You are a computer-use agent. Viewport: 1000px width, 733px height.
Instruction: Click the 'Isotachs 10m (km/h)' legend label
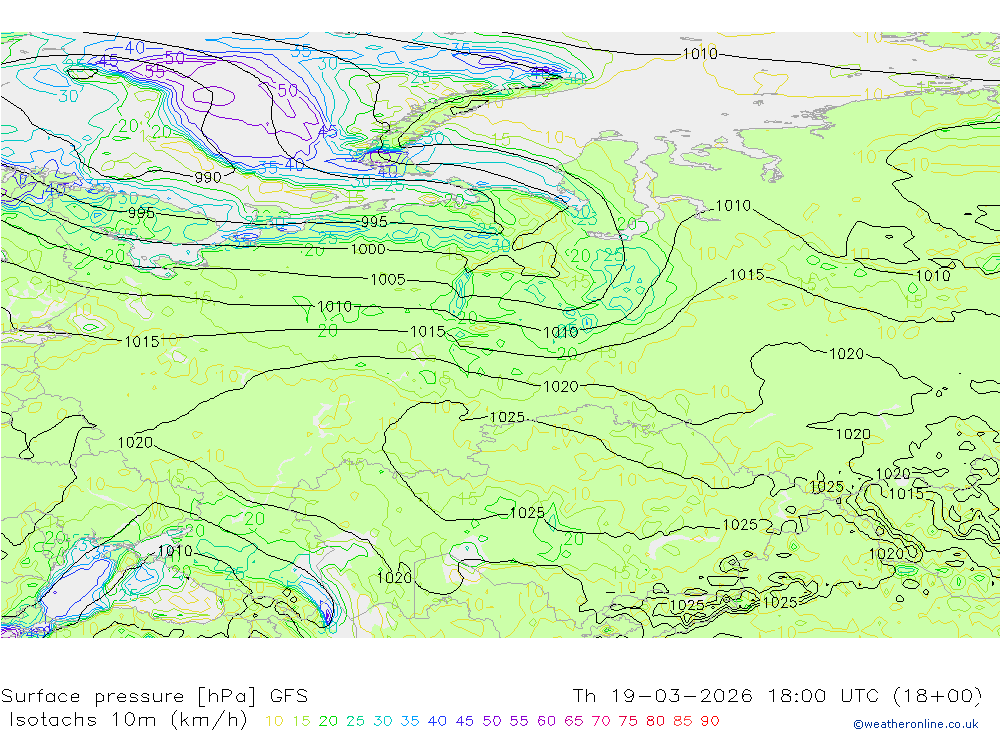128,720
